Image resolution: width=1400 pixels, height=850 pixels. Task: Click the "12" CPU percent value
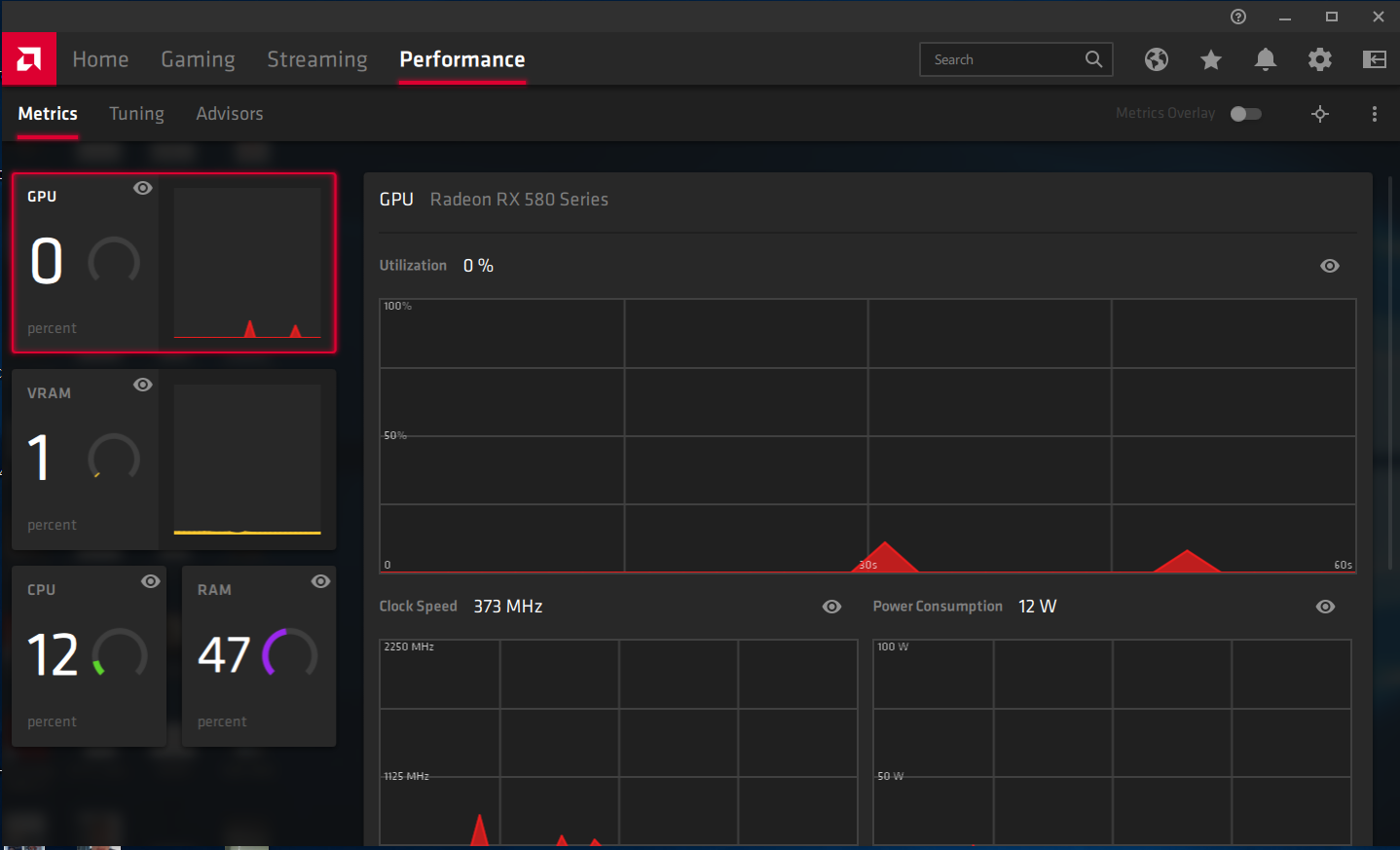(x=53, y=654)
